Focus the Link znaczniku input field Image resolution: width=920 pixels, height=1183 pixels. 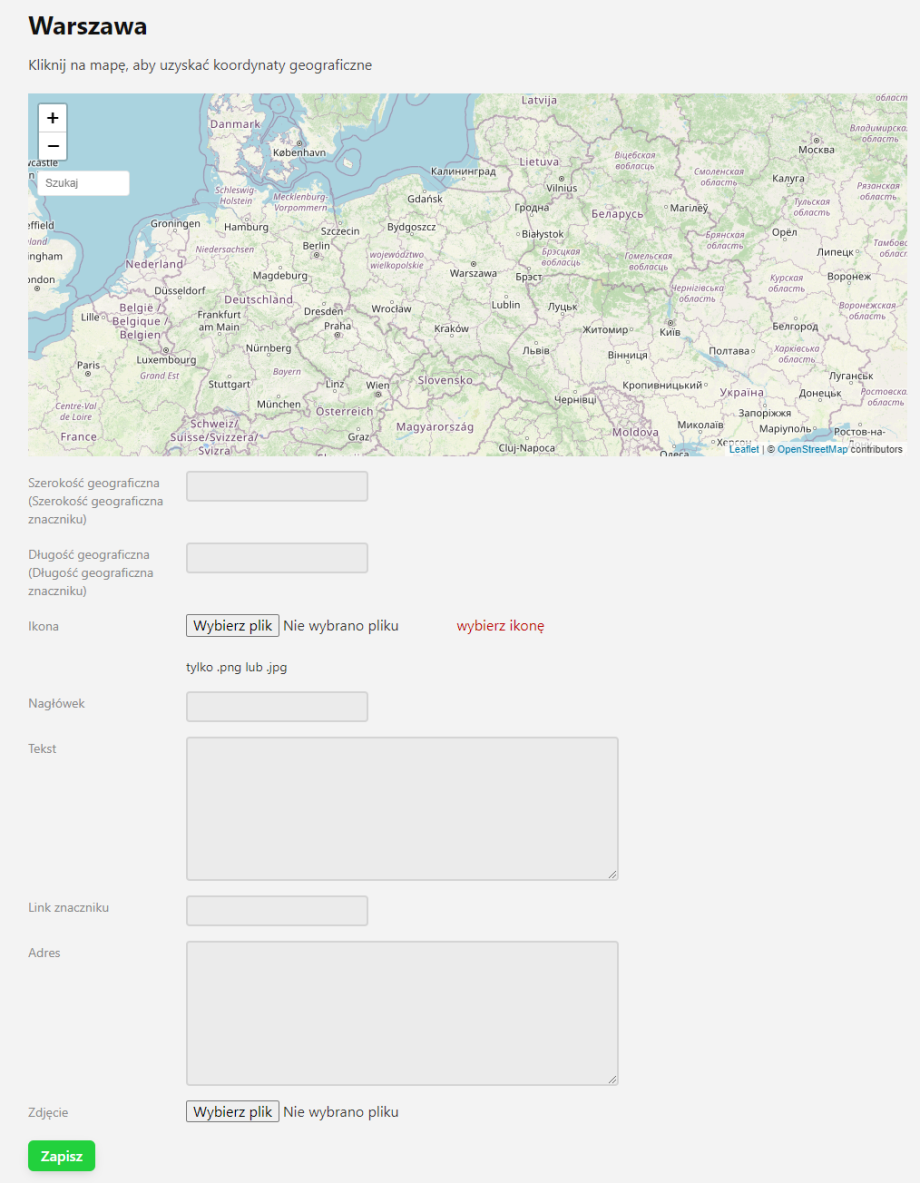click(277, 910)
